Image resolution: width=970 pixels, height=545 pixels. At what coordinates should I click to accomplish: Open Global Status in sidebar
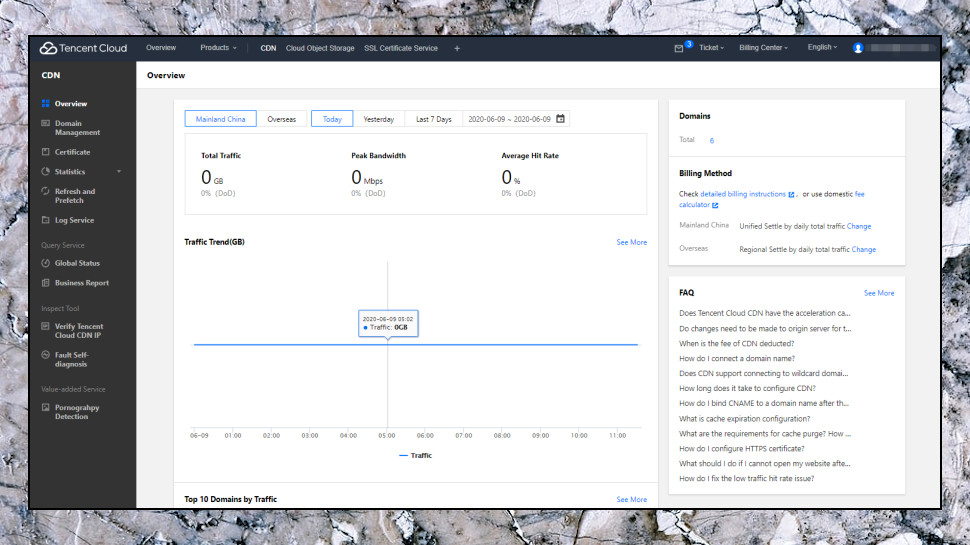click(77, 264)
